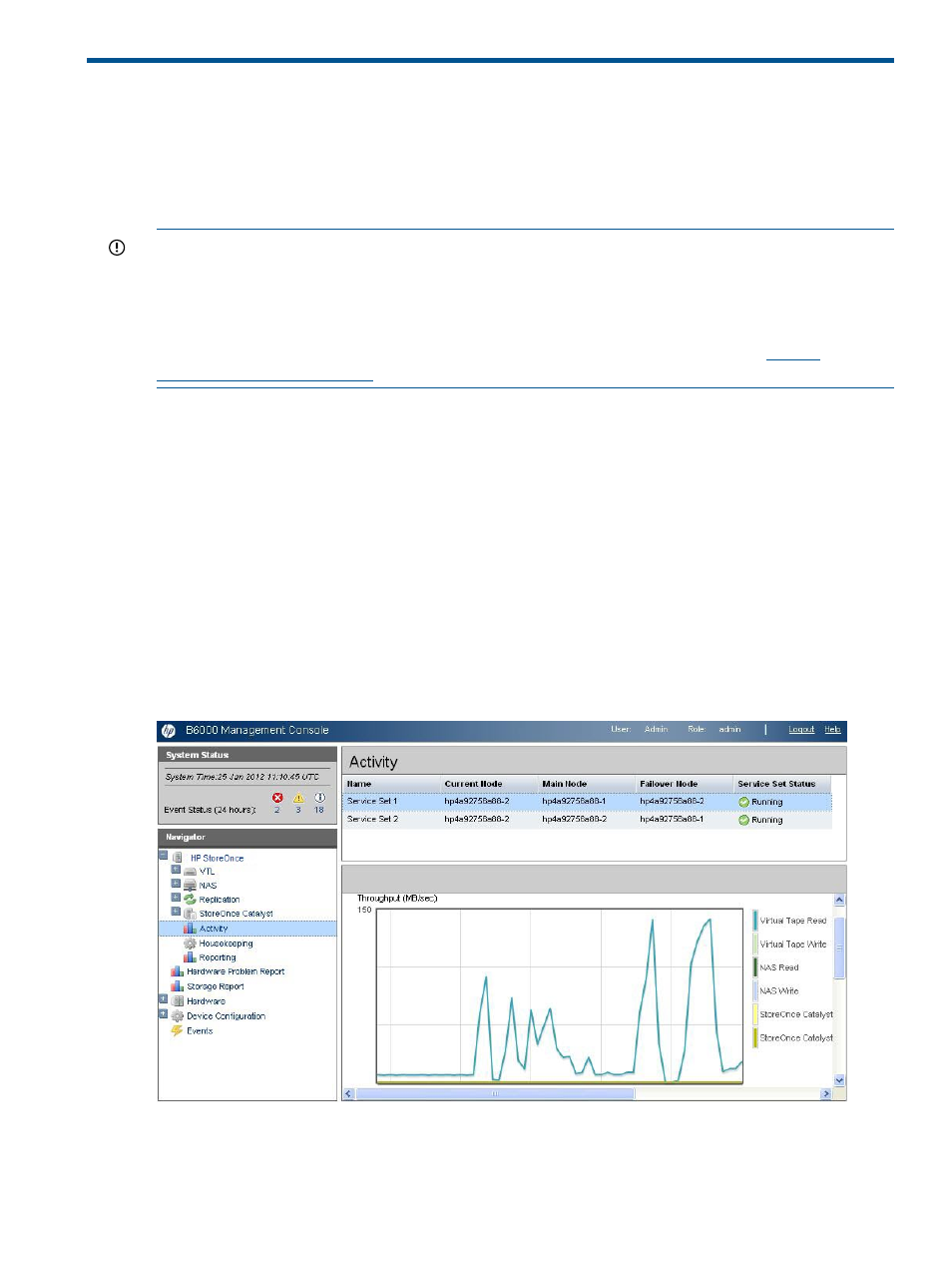
Task: Click the Storage Report chart icon
Action: click(177, 986)
